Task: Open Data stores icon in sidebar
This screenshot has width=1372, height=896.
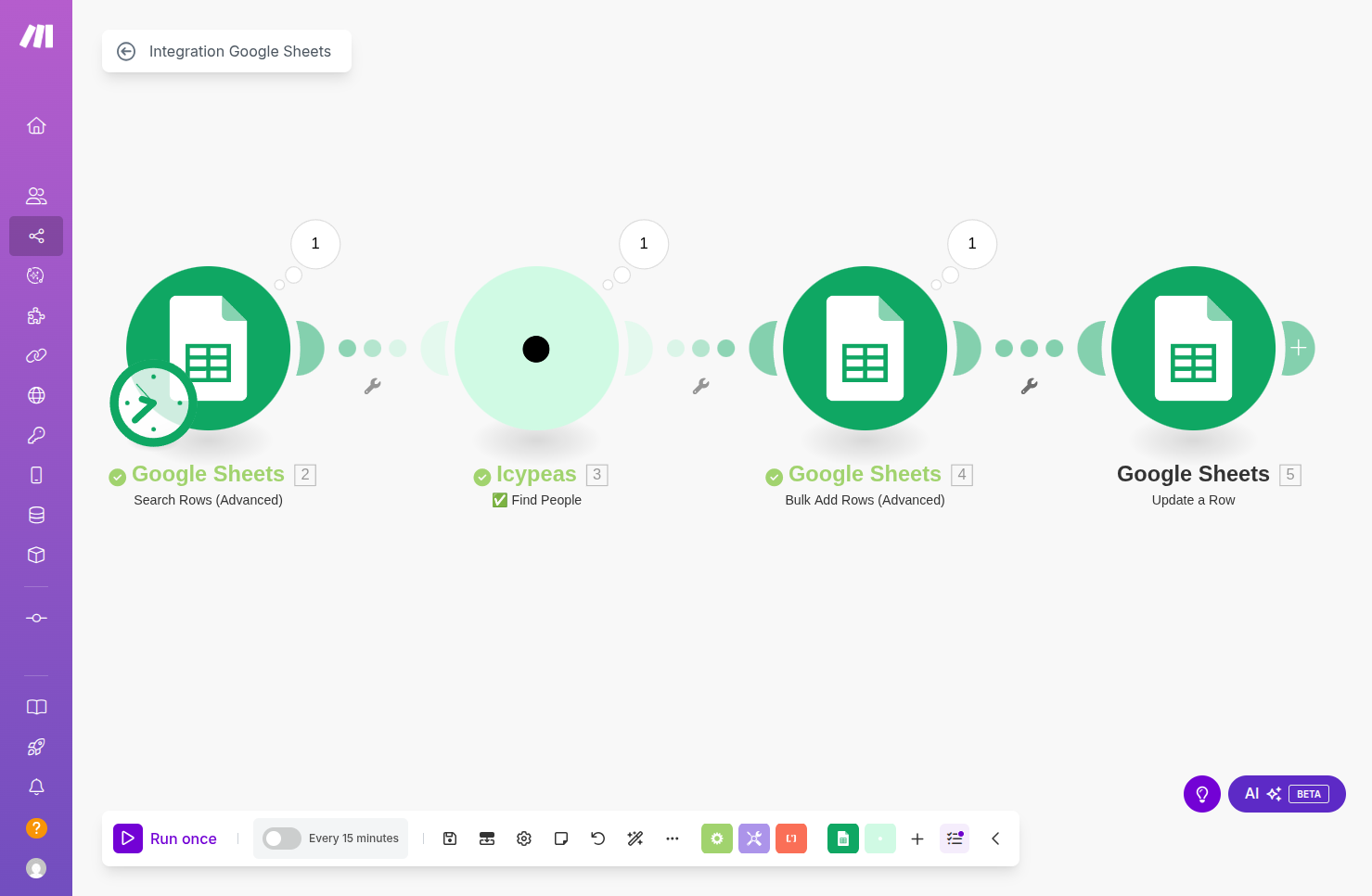Action: [x=36, y=515]
